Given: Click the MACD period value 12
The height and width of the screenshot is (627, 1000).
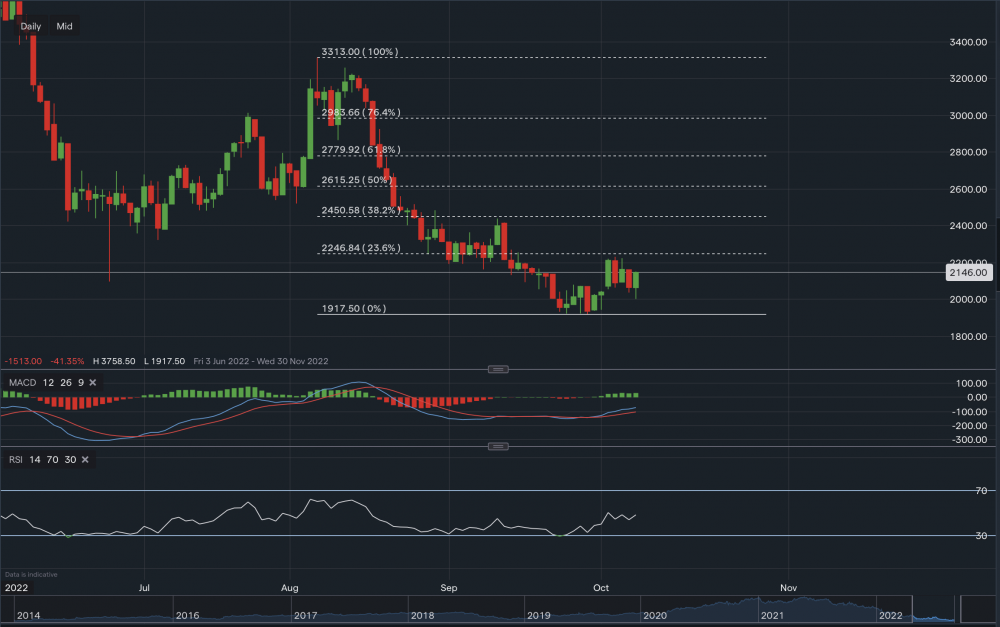Looking at the screenshot, I should pos(43,382).
